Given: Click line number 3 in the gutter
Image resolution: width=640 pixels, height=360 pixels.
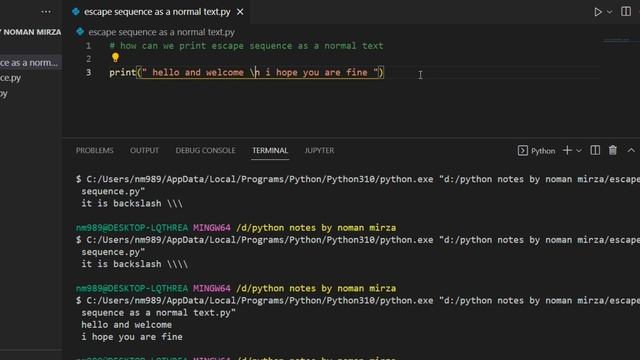Looking at the screenshot, I should (x=89, y=72).
